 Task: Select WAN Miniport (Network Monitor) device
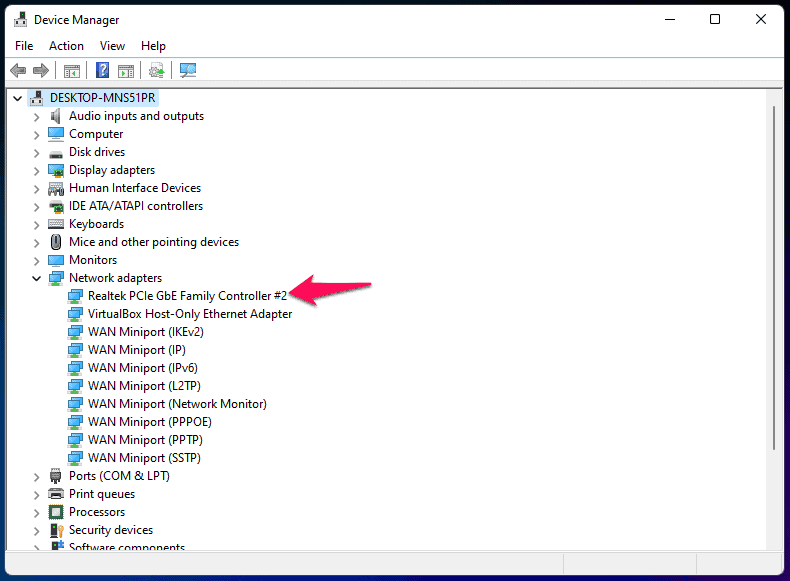(177, 404)
